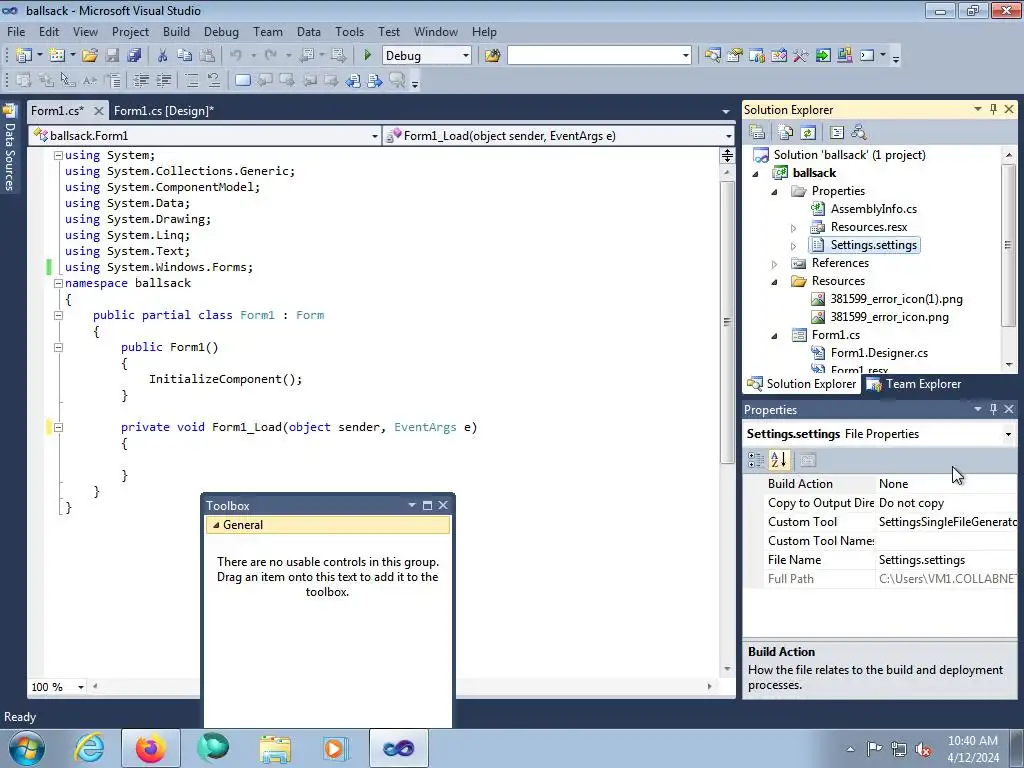Click the volume icon in system tray
The width and height of the screenshot is (1024, 768).
pyautogui.click(x=922, y=748)
